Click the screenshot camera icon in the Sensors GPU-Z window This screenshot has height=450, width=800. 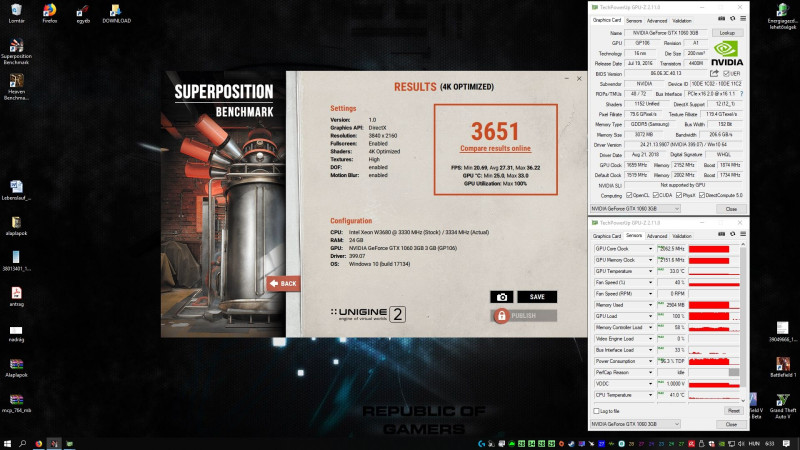click(721, 234)
